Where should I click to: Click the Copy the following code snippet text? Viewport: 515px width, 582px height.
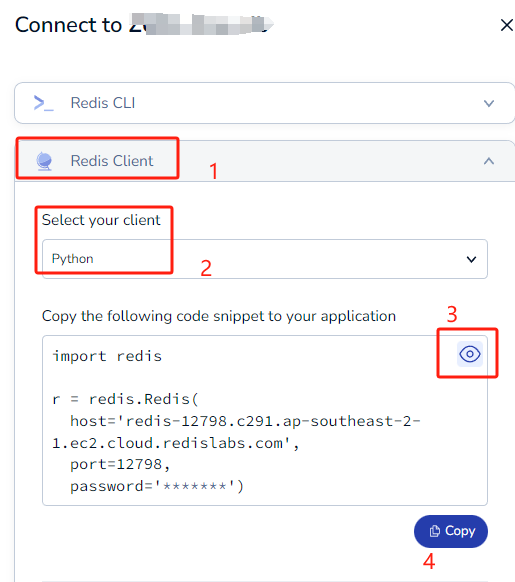pos(219,316)
